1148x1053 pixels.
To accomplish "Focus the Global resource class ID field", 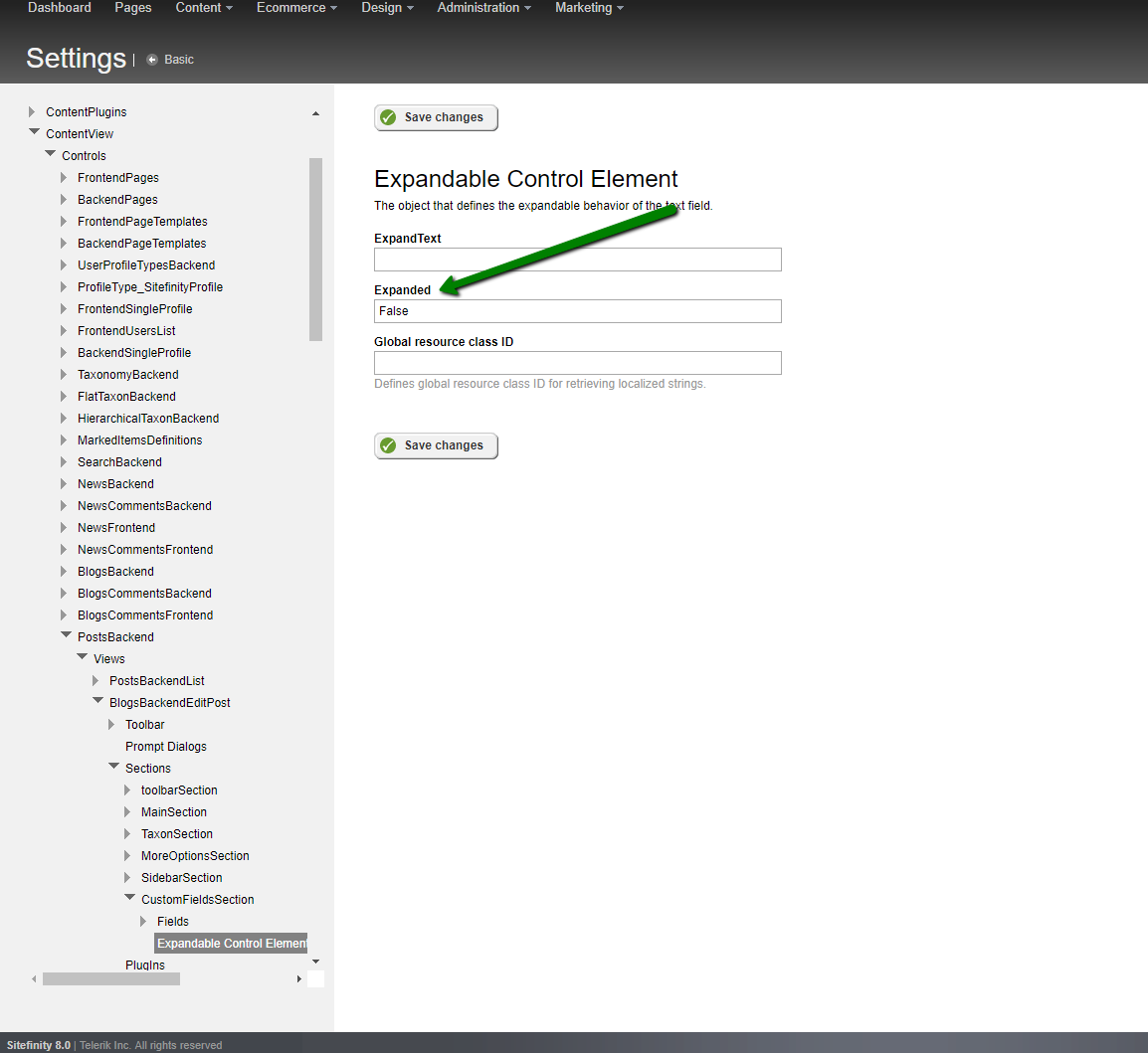I will point(578,363).
